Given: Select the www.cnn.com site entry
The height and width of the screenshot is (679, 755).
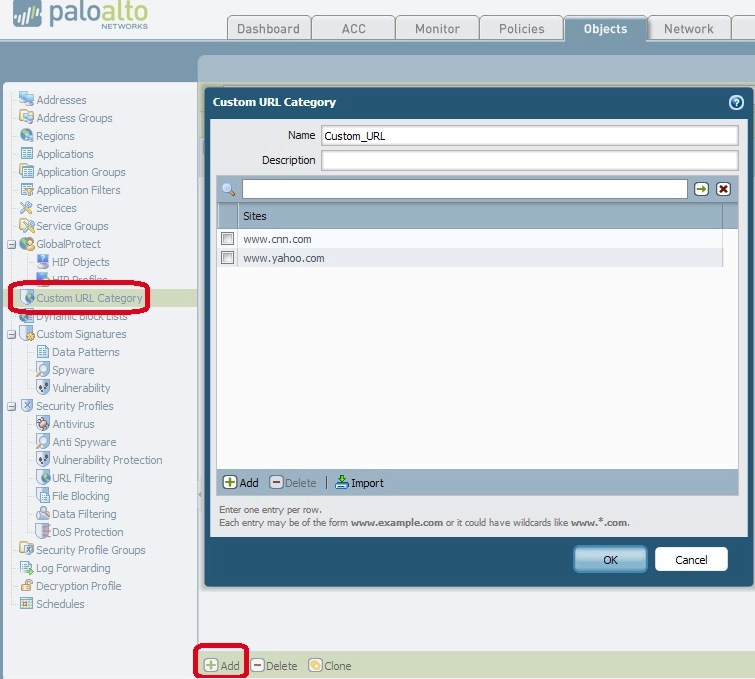Looking at the screenshot, I should pyautogui.click(x=277, y=239).
